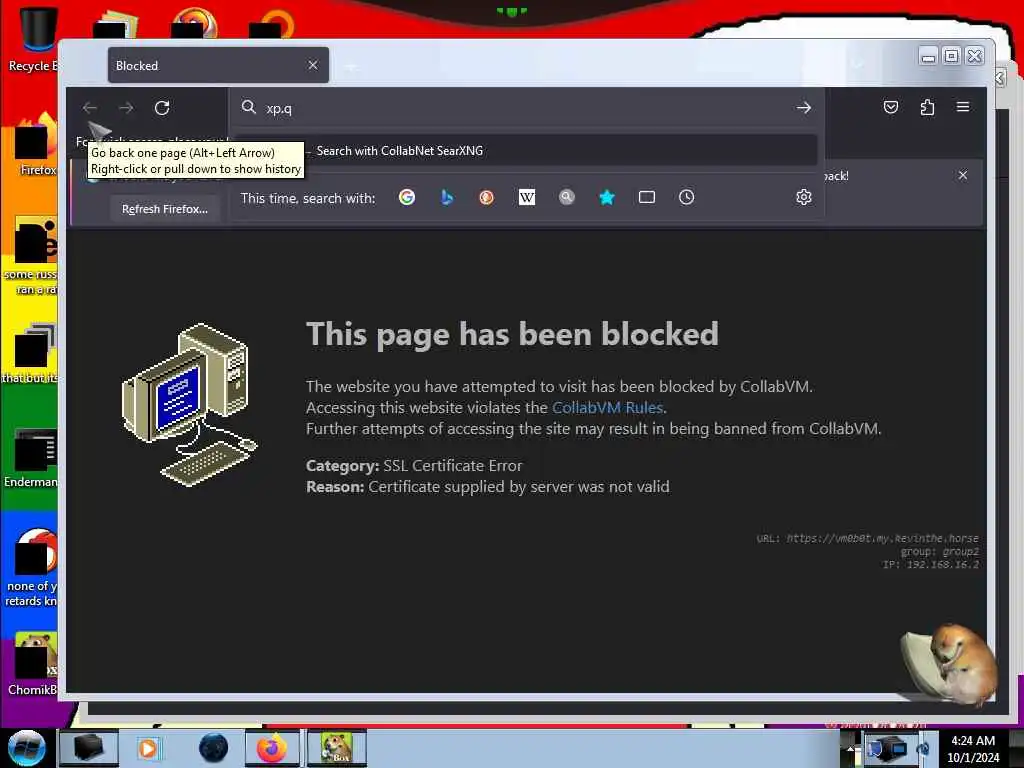Open the Firefox taskbar button
Screen dimensions: 1024x768
pyautogui.click(x=272, y=748)
